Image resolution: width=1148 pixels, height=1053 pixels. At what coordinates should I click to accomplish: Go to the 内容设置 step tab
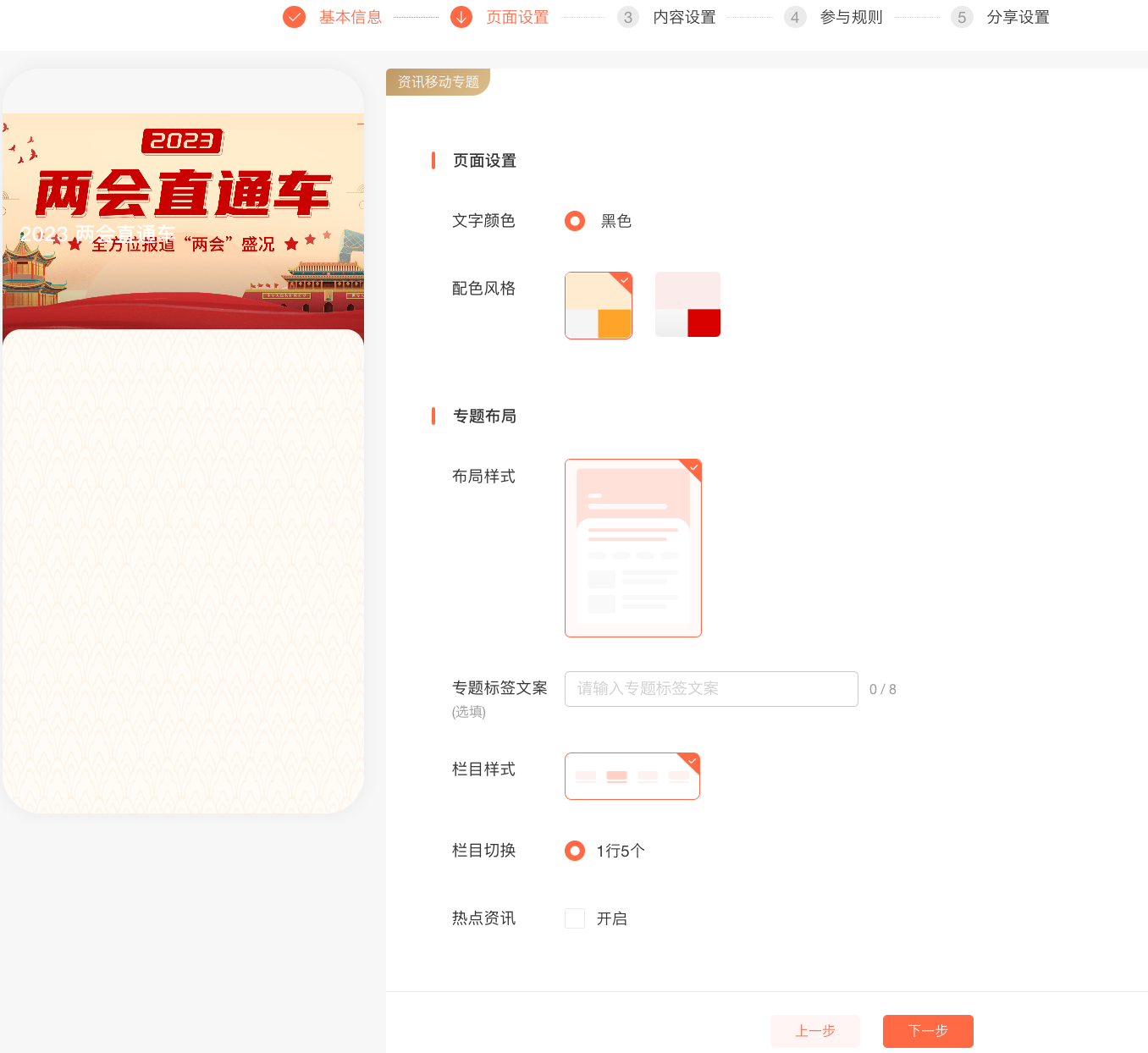pos(684,17)
